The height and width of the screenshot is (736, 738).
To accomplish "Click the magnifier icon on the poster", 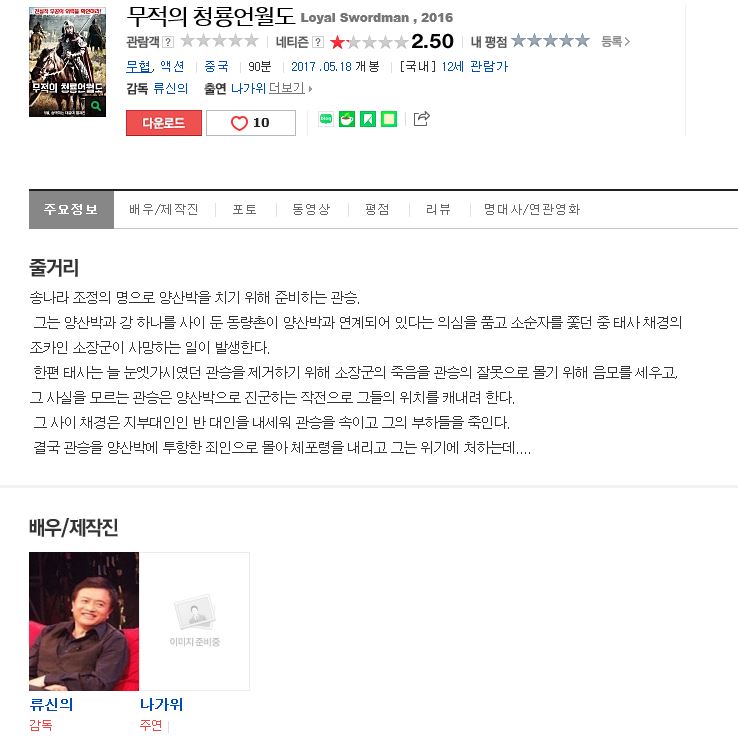I will [x=96, y=105].
